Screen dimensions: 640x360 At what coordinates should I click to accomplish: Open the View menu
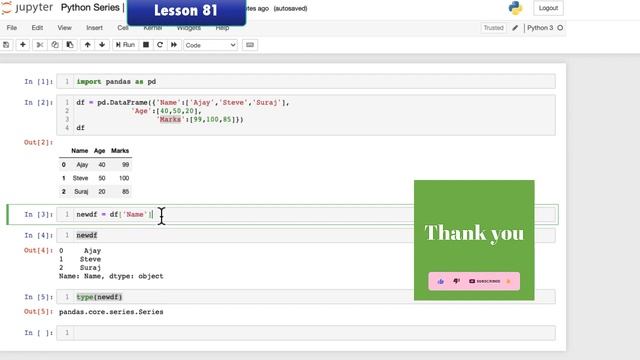pyautogui.click(x=64, y=28)
